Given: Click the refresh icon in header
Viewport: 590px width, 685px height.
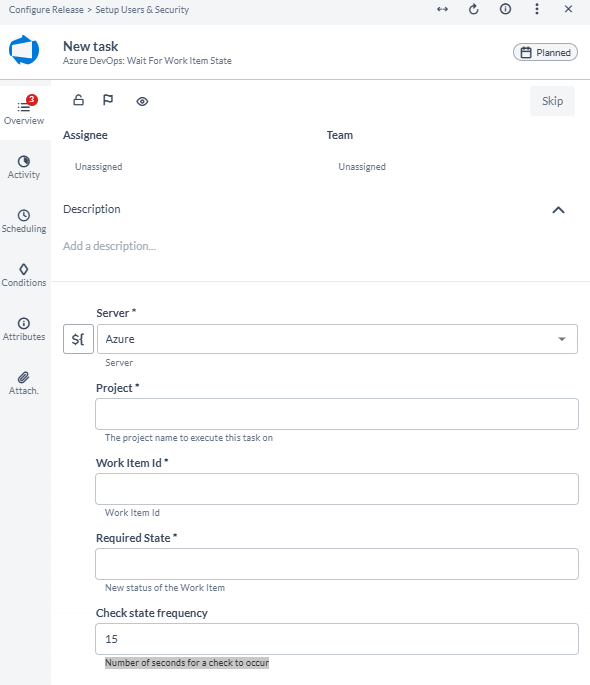Looking at the screenshot, I should pyautogui.click(x=474, y=9).
